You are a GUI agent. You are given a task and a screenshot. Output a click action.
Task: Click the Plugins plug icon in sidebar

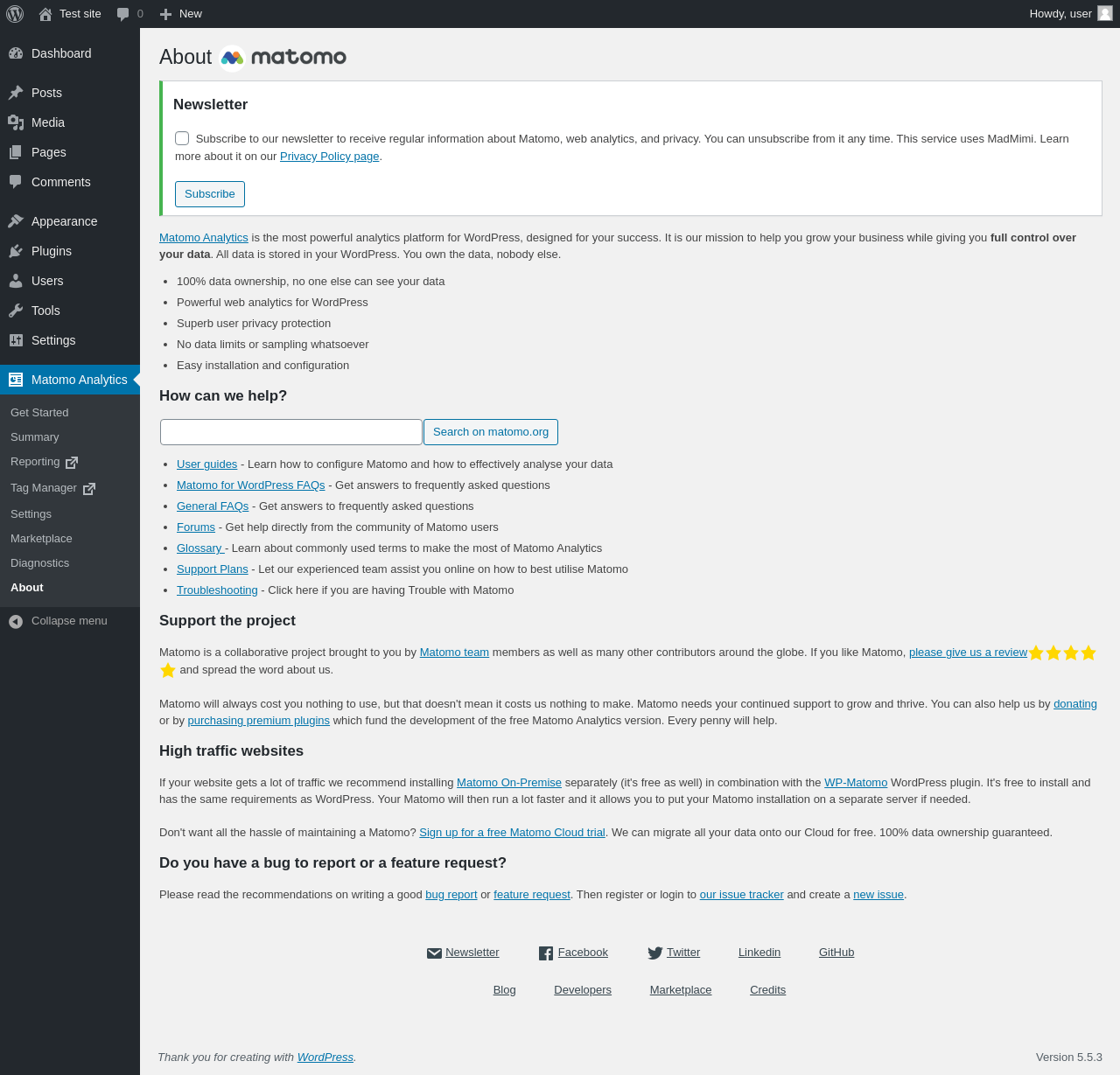point(16,251)
